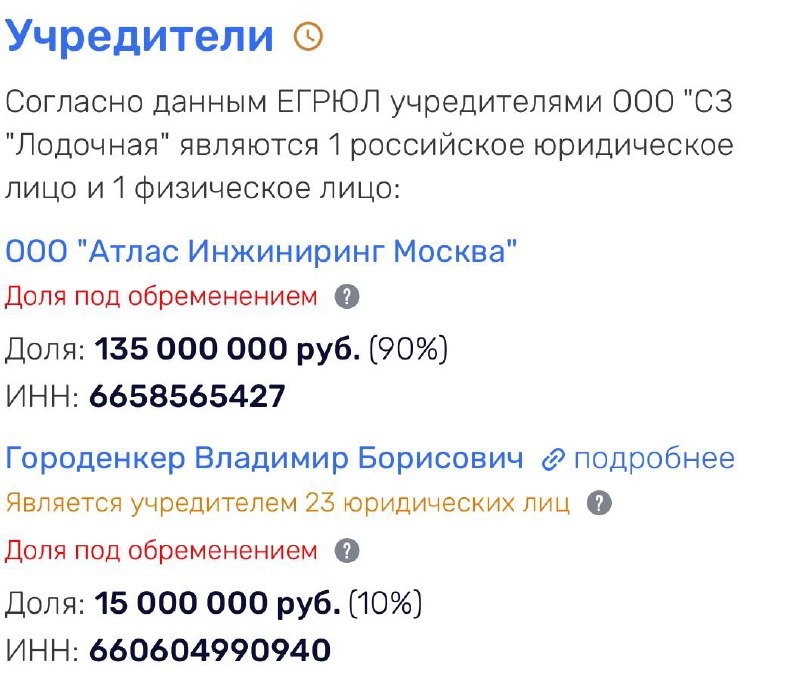Open the help icon after Является учредителем 23 юридических лиц

[599, 503]
